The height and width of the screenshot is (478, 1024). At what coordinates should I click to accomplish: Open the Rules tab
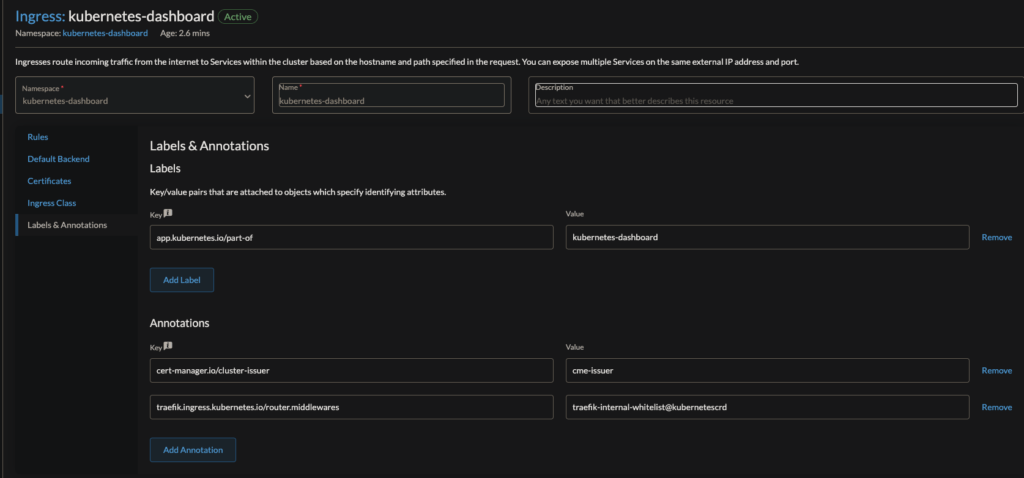(38, 137)
